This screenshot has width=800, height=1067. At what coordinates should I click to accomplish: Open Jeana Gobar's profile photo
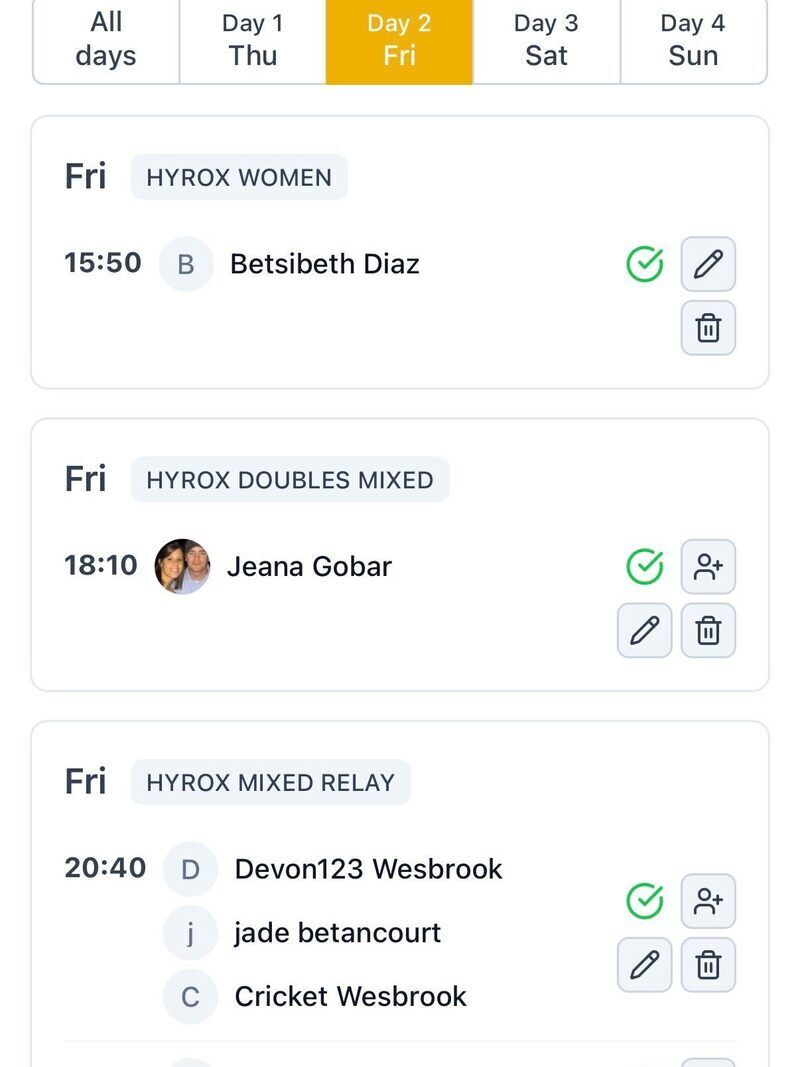[x=182, y=567]
